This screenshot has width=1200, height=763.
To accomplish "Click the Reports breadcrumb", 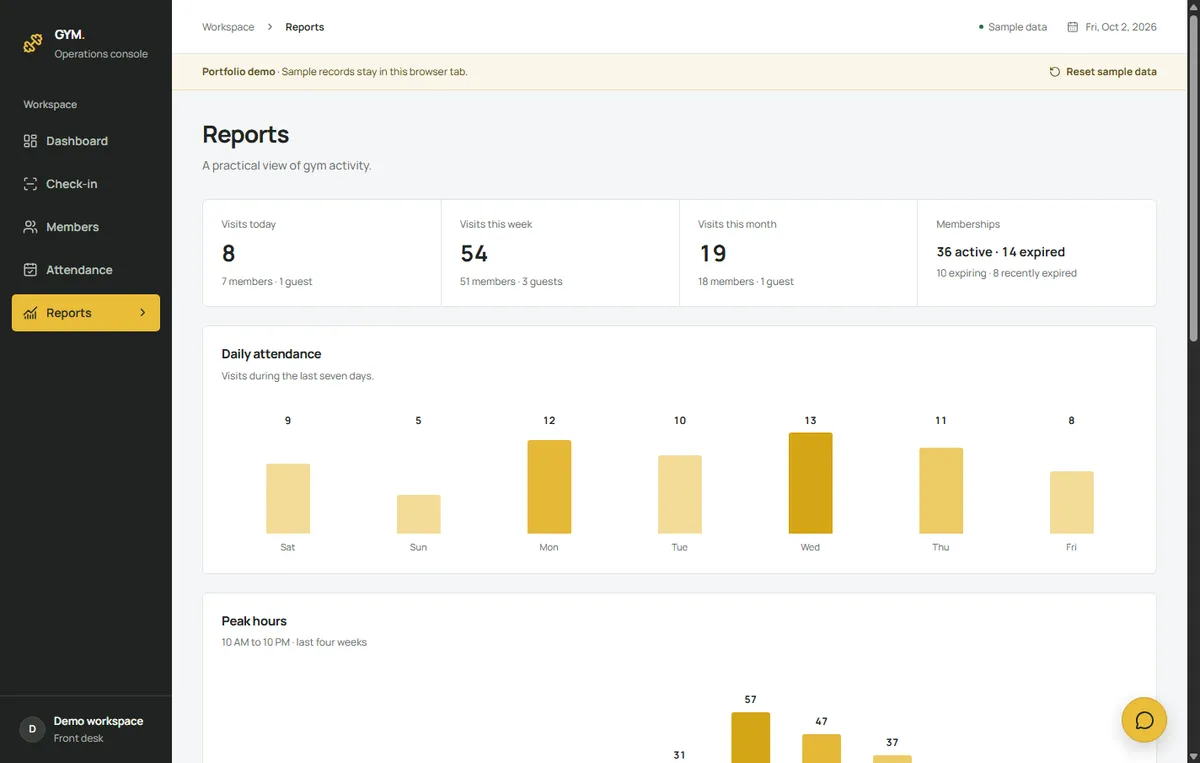I will [305, 27].
